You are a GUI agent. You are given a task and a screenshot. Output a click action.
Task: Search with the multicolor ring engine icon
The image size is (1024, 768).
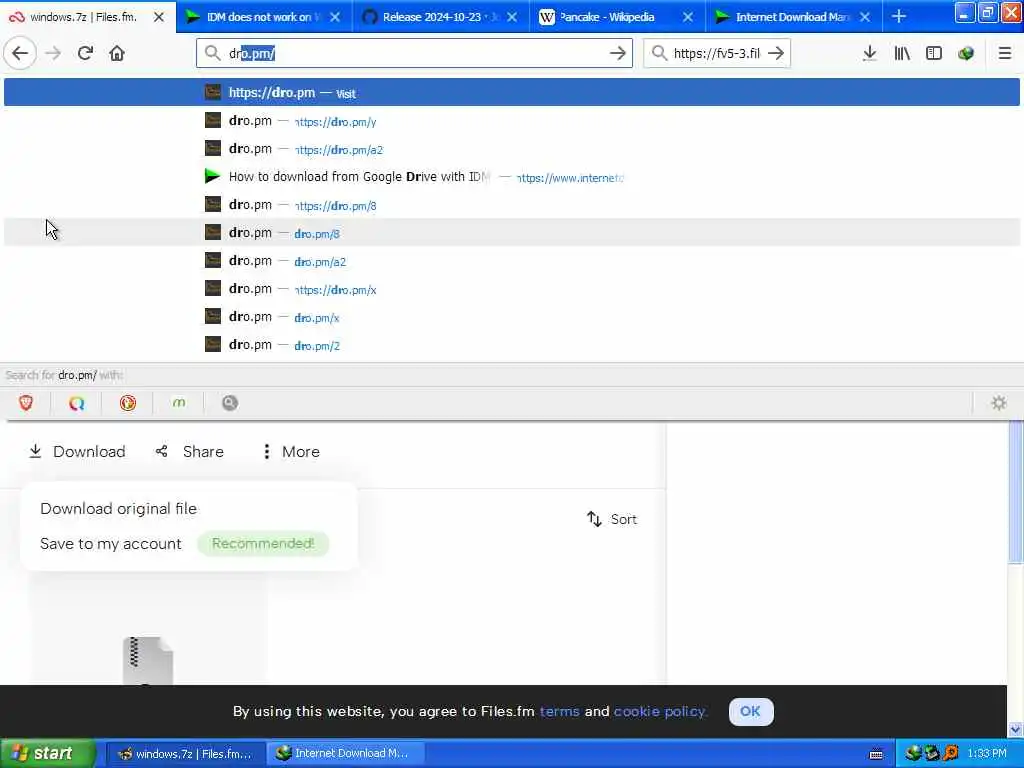pyautogui.click(x=76, y=403)
